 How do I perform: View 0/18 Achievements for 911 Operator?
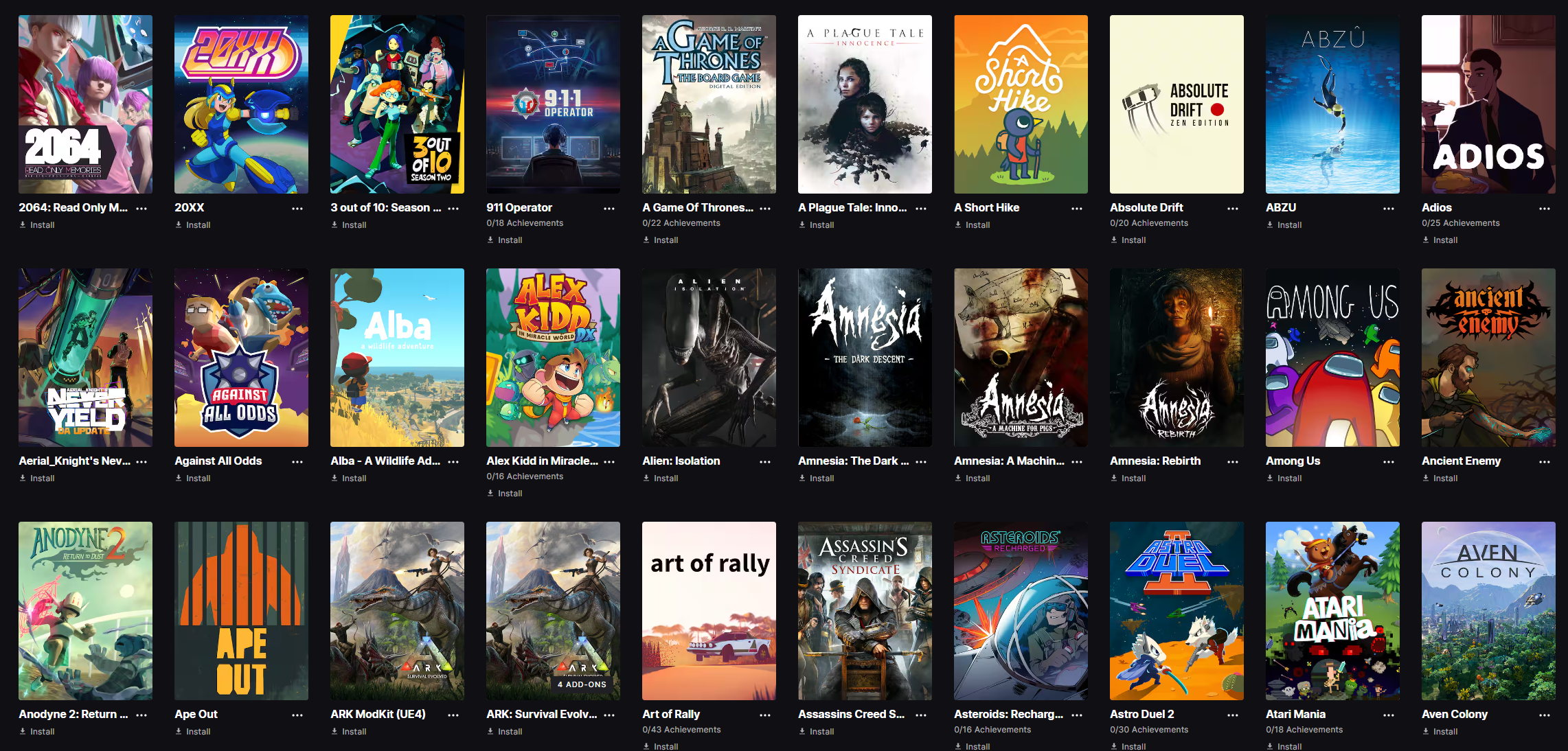[x=525, y=223]
